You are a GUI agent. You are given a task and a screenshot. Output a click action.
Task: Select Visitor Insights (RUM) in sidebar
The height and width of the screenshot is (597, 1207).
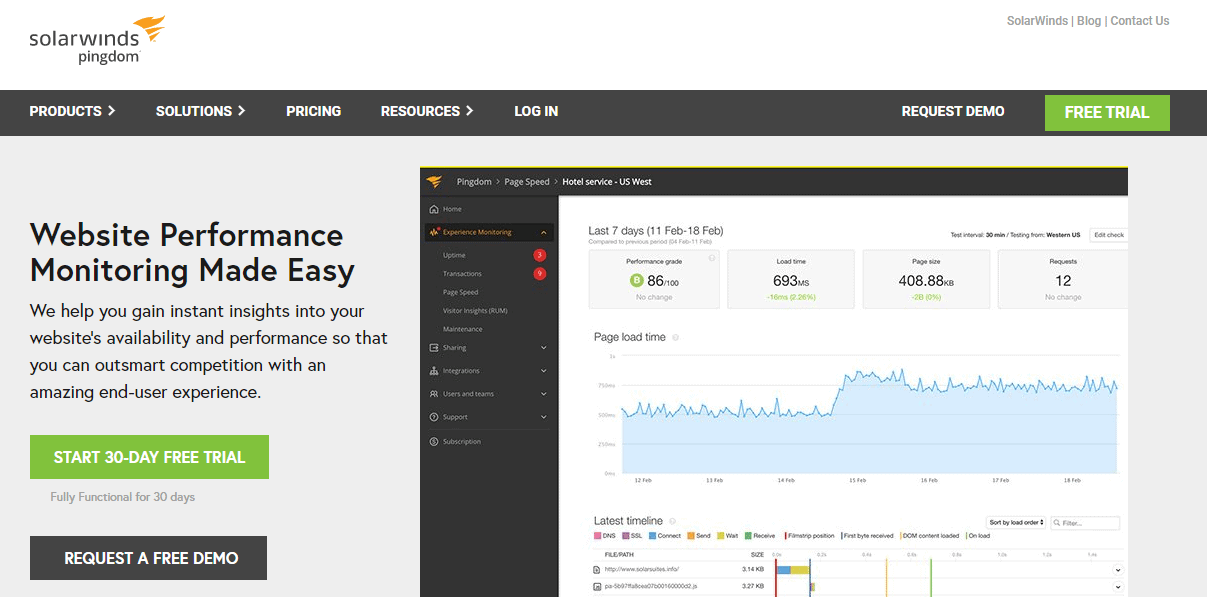(475, 311)
